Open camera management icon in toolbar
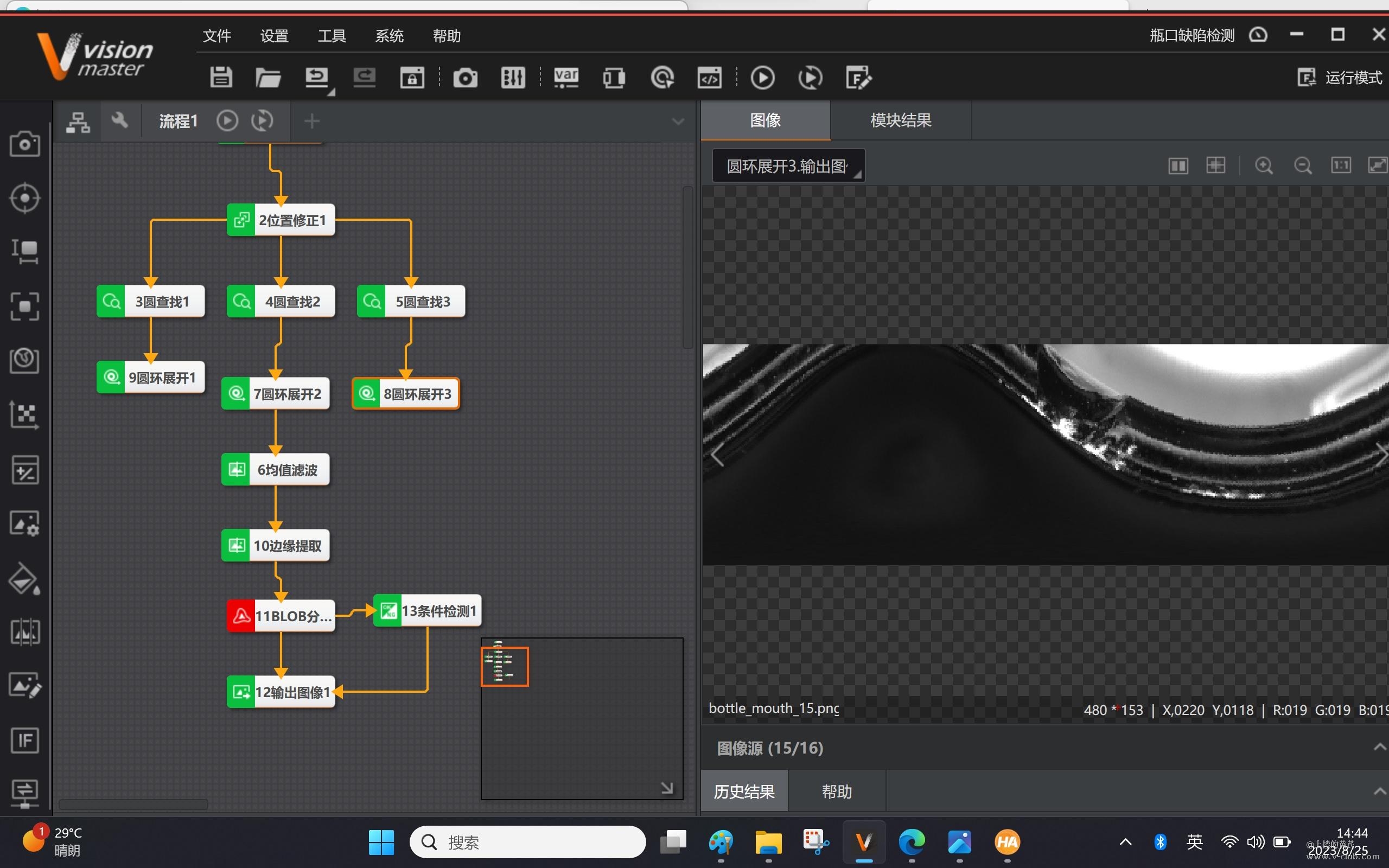 click(465, 77)
